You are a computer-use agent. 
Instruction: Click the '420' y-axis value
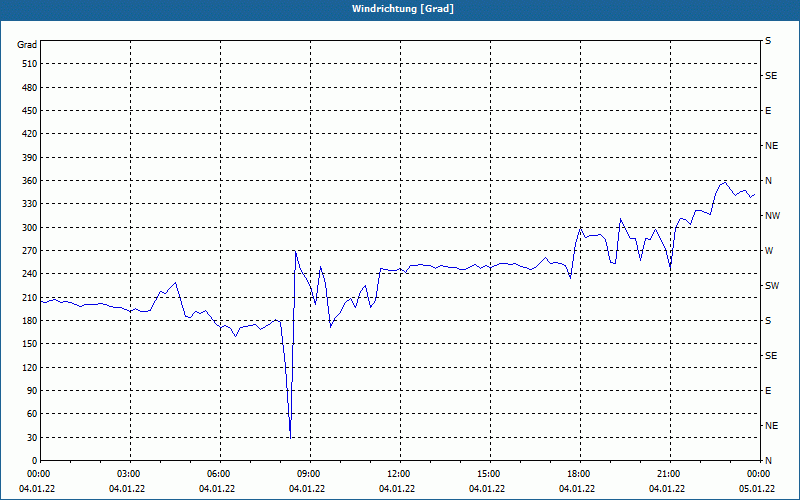[30, 134]
